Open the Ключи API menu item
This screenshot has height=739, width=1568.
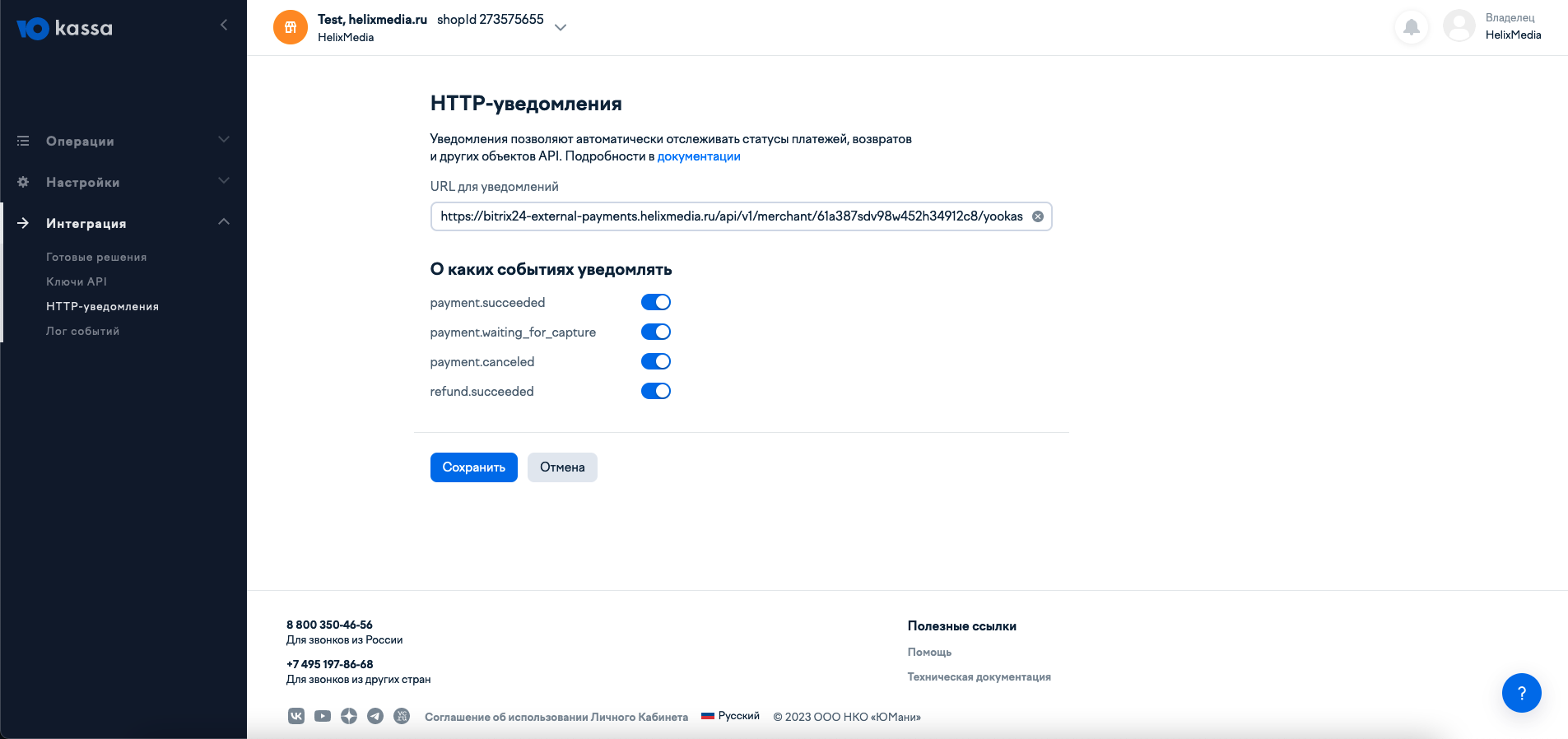pyautogui.click(x=77, y=281)
